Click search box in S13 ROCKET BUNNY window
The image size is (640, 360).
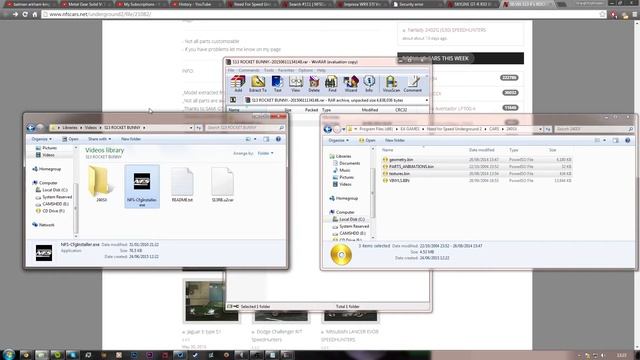(x=245, y=128)
